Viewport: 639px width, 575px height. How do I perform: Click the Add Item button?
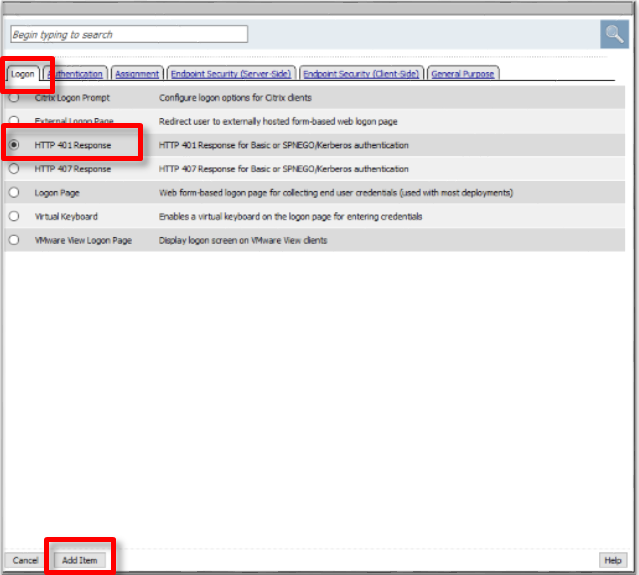coord(80,560)
